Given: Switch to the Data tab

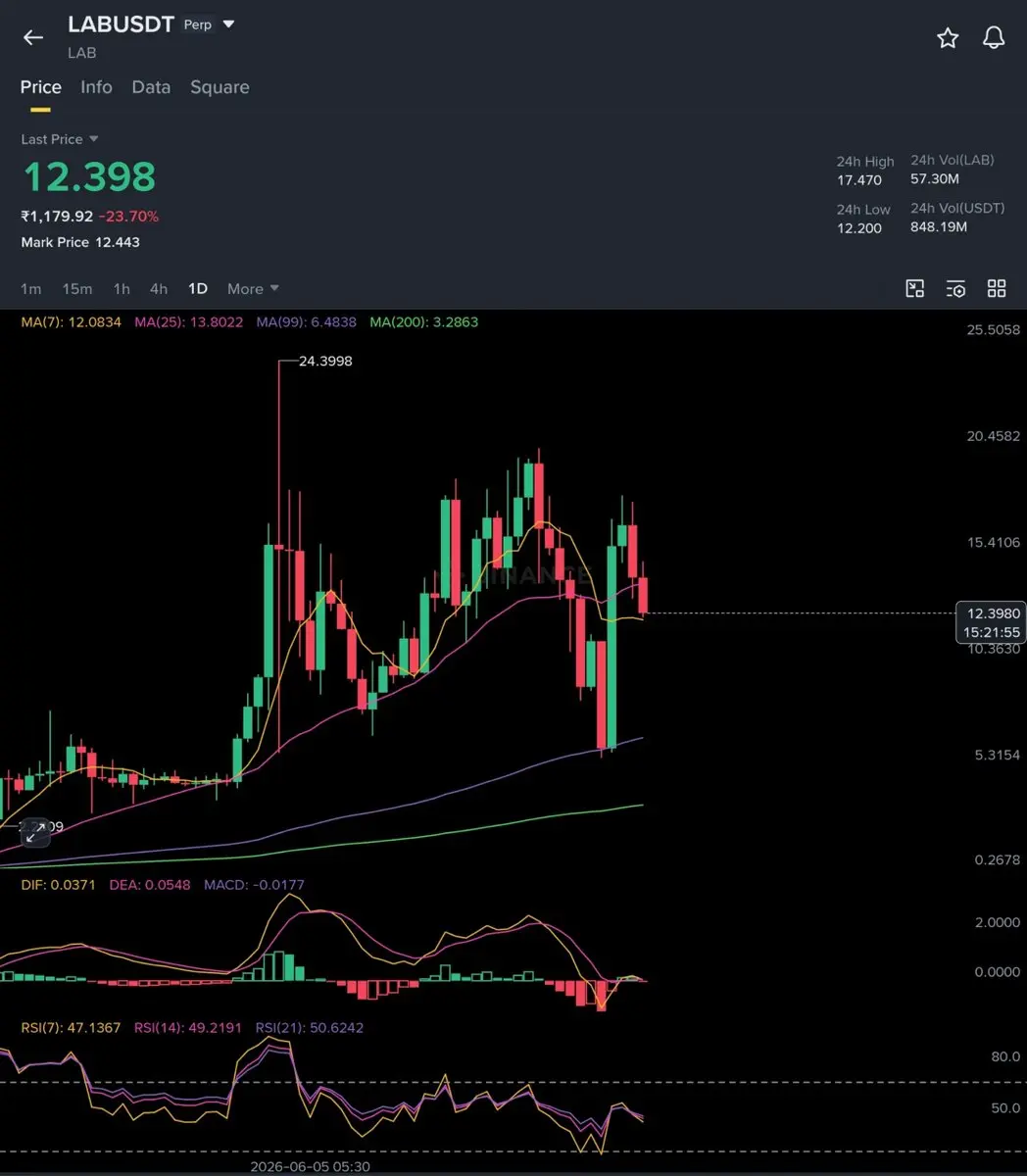Looking at the screenshot, I should (x=151, y=87).
